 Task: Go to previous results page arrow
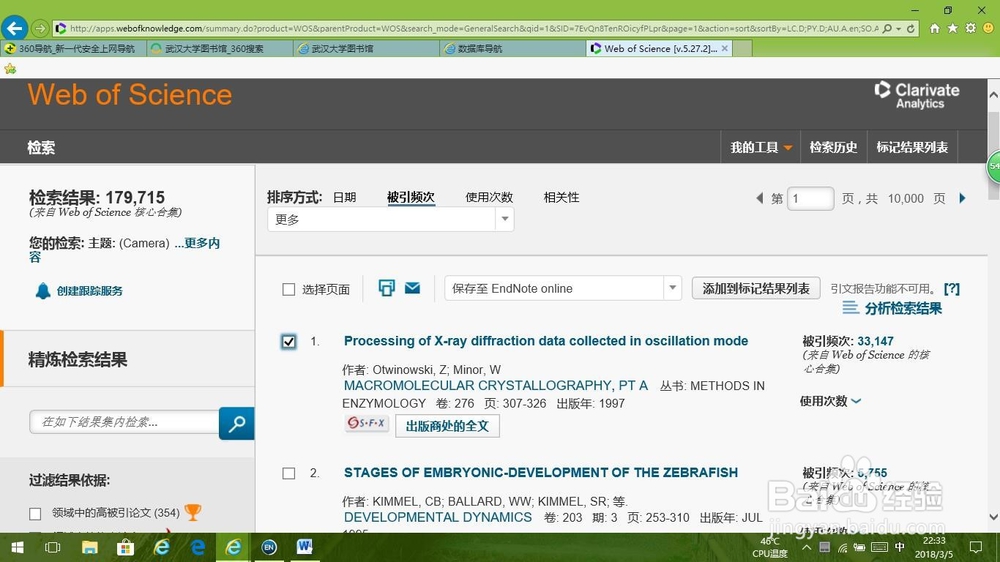tap(759, 198)
